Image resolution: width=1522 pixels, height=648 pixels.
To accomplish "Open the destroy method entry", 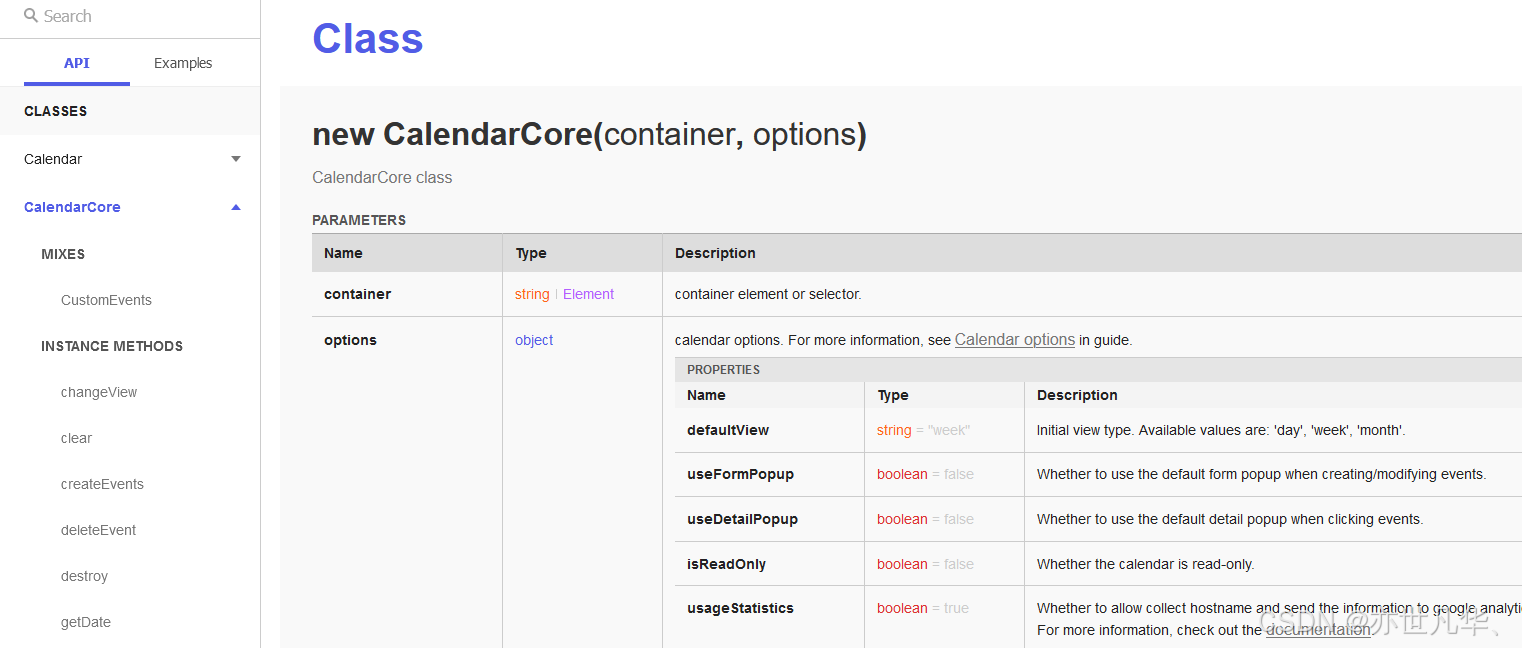I will click(x=84, y=576).
